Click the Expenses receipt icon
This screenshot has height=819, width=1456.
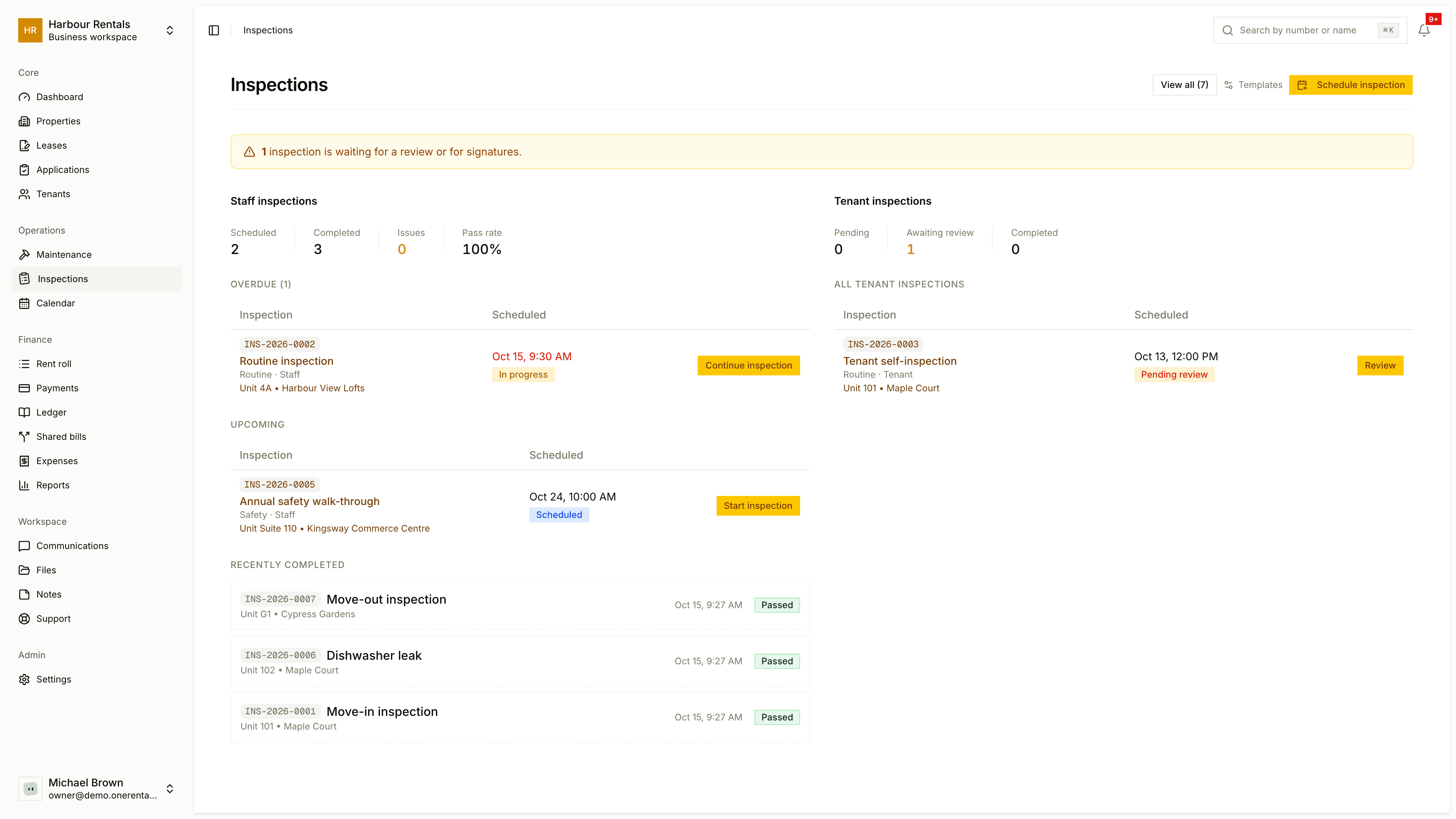pyautogui.click(x=24, y=461)
